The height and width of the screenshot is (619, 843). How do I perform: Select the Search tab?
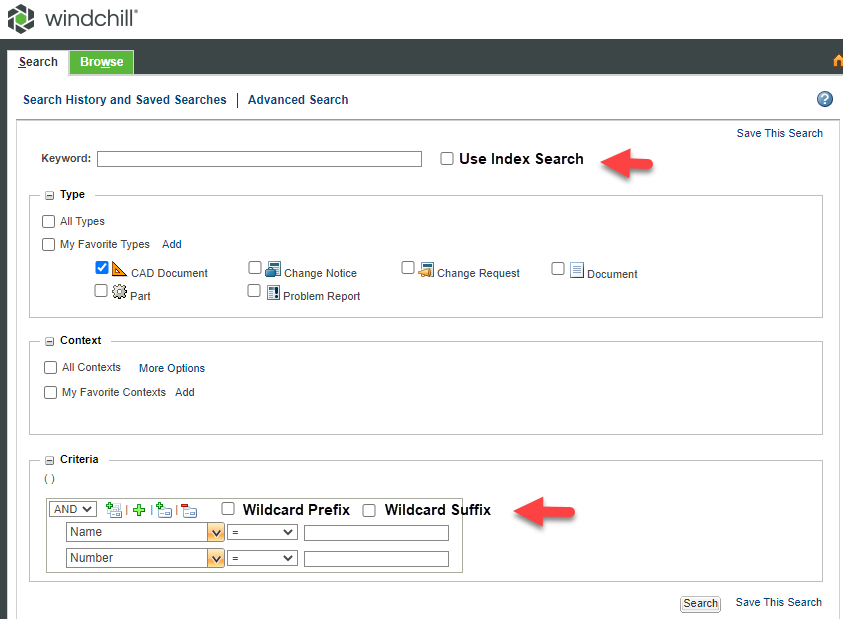pyautogui.click(x=38, y=62)
